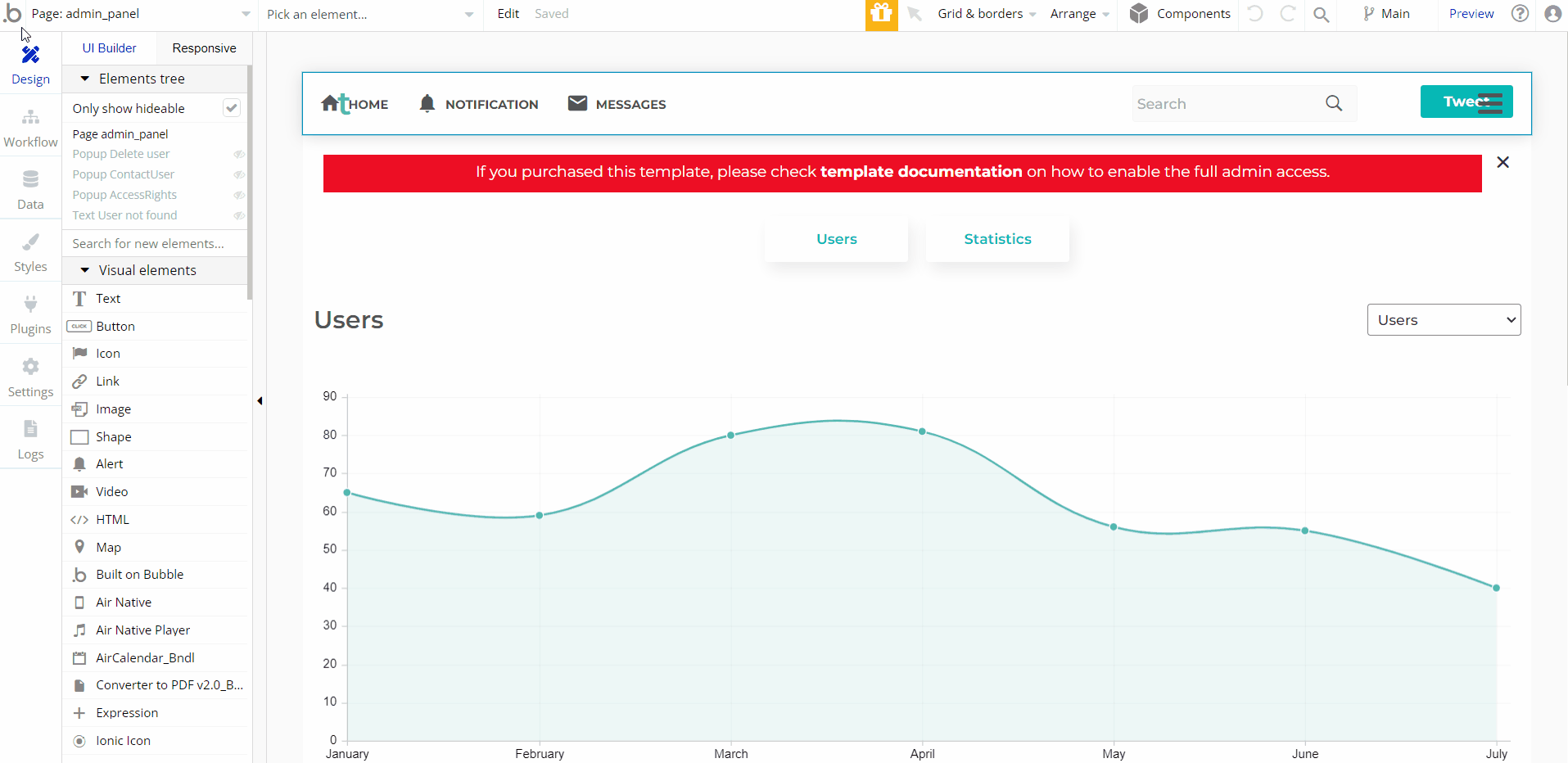This screenshot has height=763, width=1568.
Task: Open the Users chart dropdown
Action: tap(1444, 320)
